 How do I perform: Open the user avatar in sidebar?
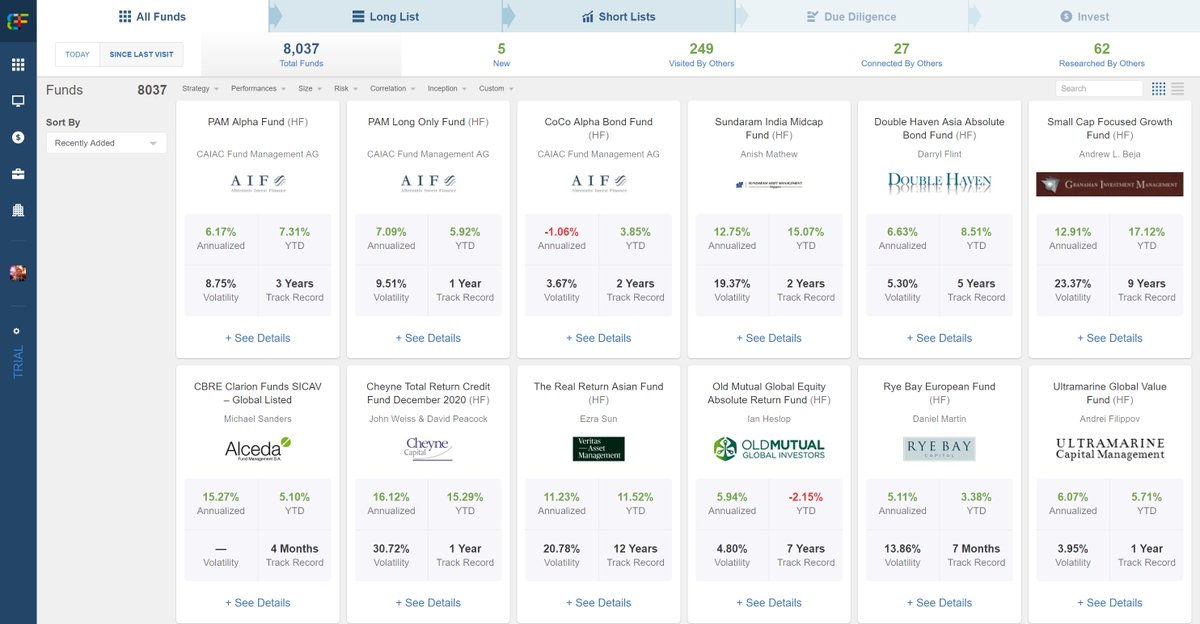18,273
